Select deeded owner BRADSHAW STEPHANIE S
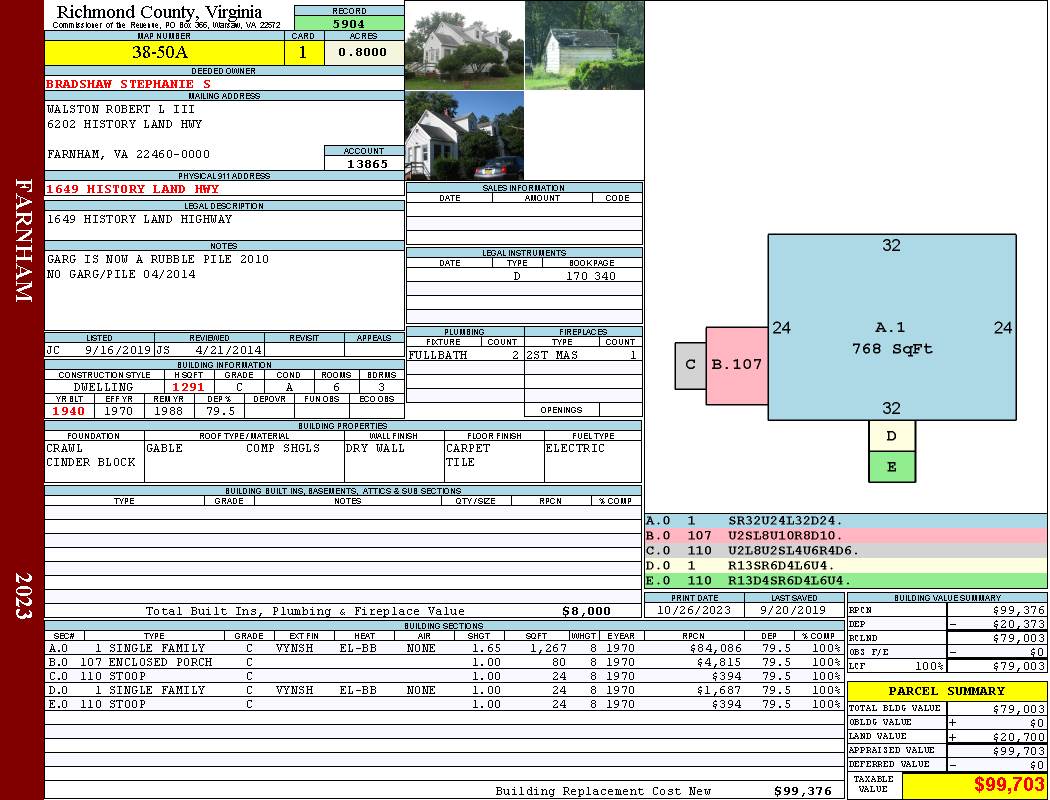The image size is (1050, 800). [x=129, y=84]
